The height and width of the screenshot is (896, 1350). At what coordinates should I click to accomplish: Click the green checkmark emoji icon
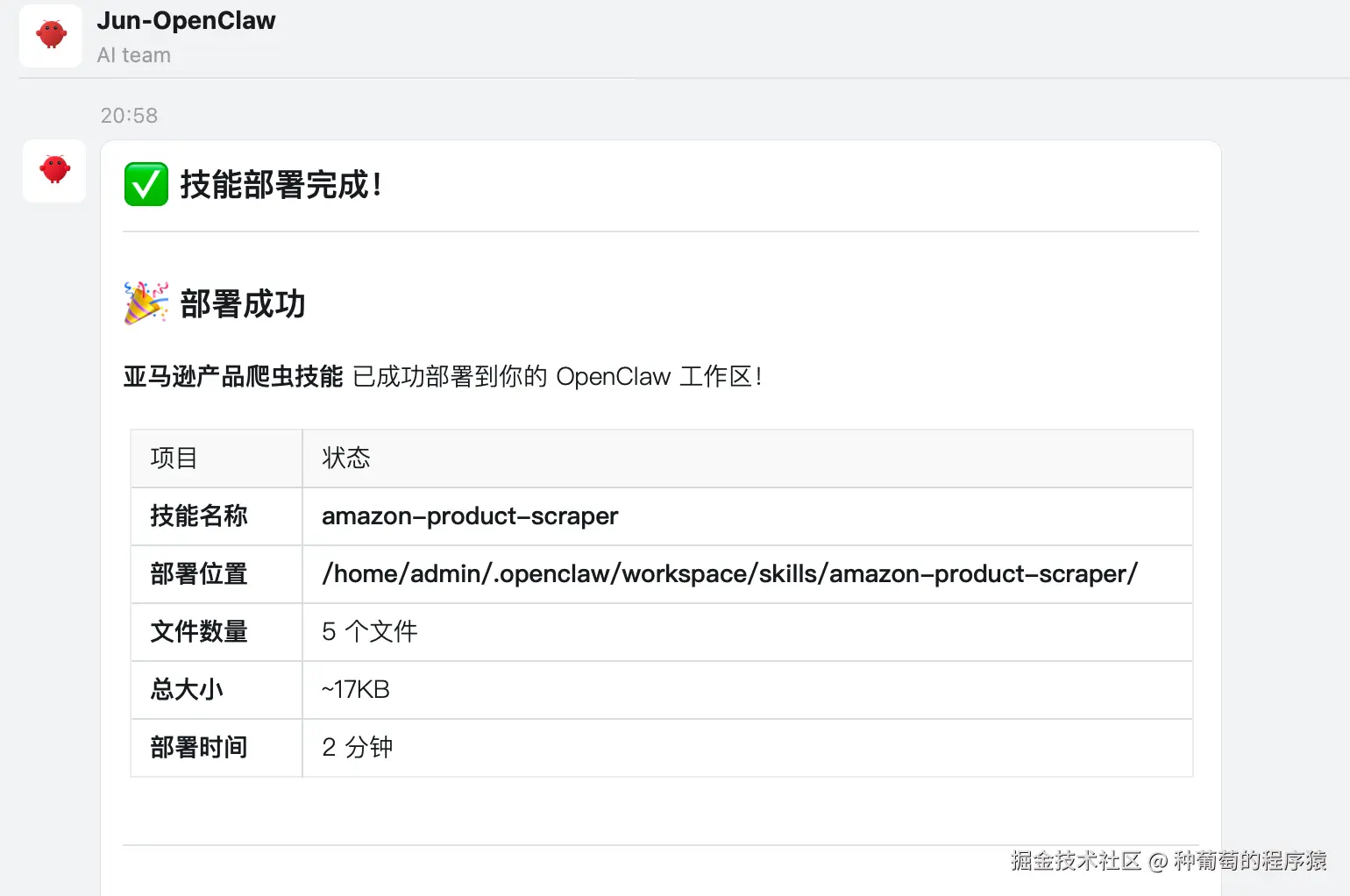click(x=146, y=184)
